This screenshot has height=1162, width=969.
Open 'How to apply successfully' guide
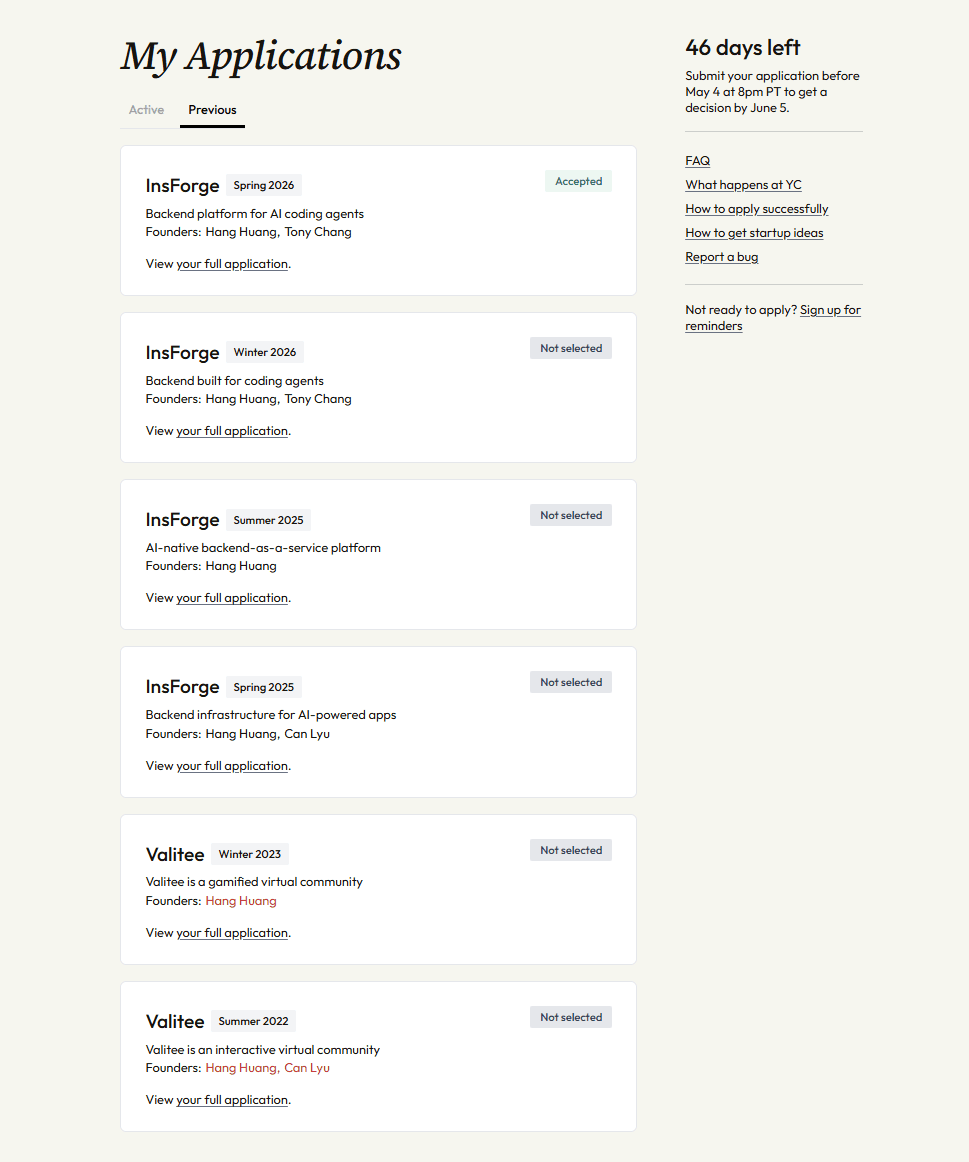756,208
